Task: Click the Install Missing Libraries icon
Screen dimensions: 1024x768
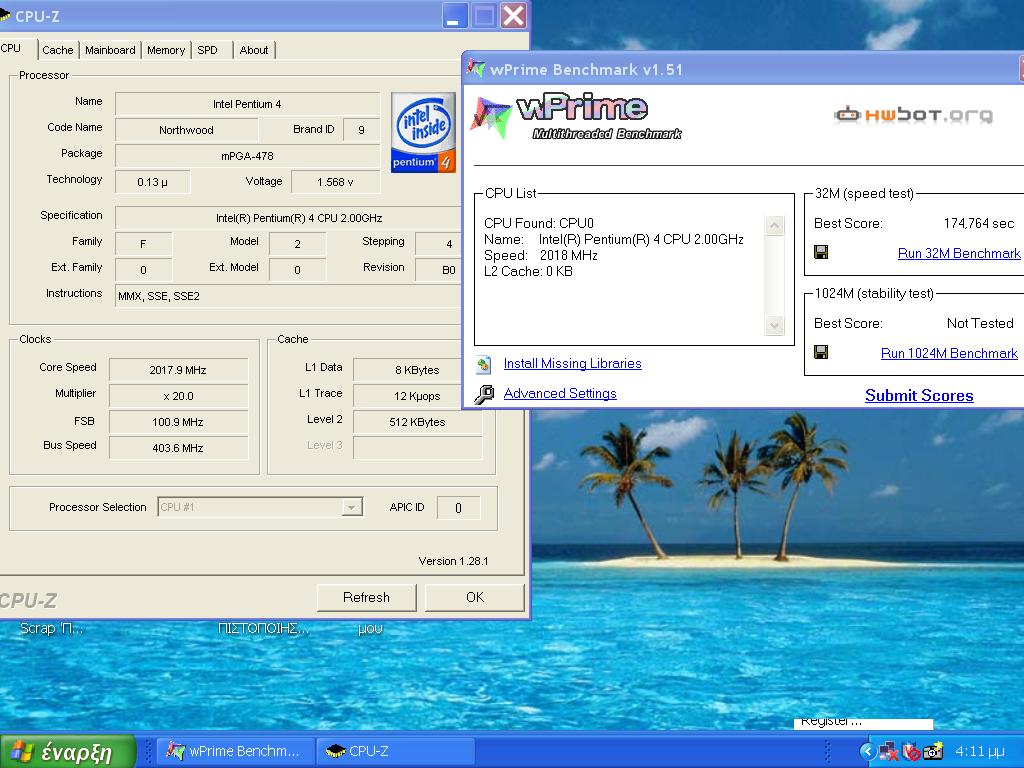Action: tap(483, 364)
